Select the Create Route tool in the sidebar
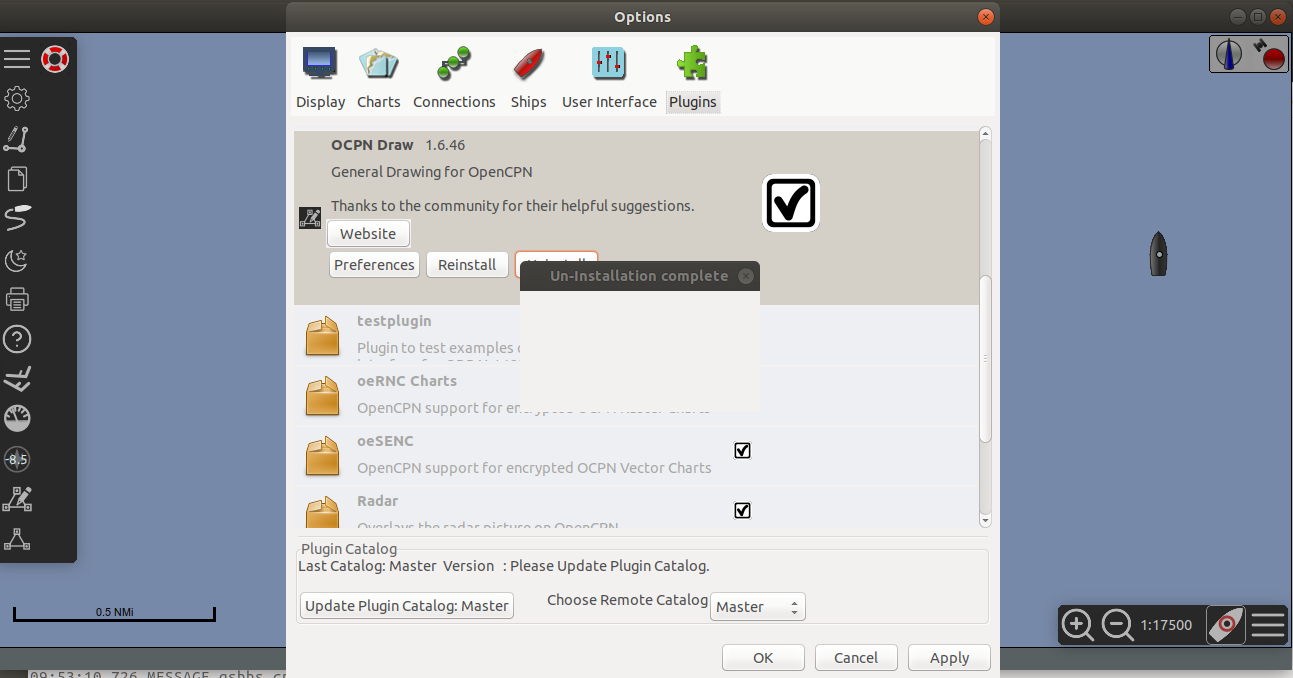 pyautogui.click(x=17, y=139)
